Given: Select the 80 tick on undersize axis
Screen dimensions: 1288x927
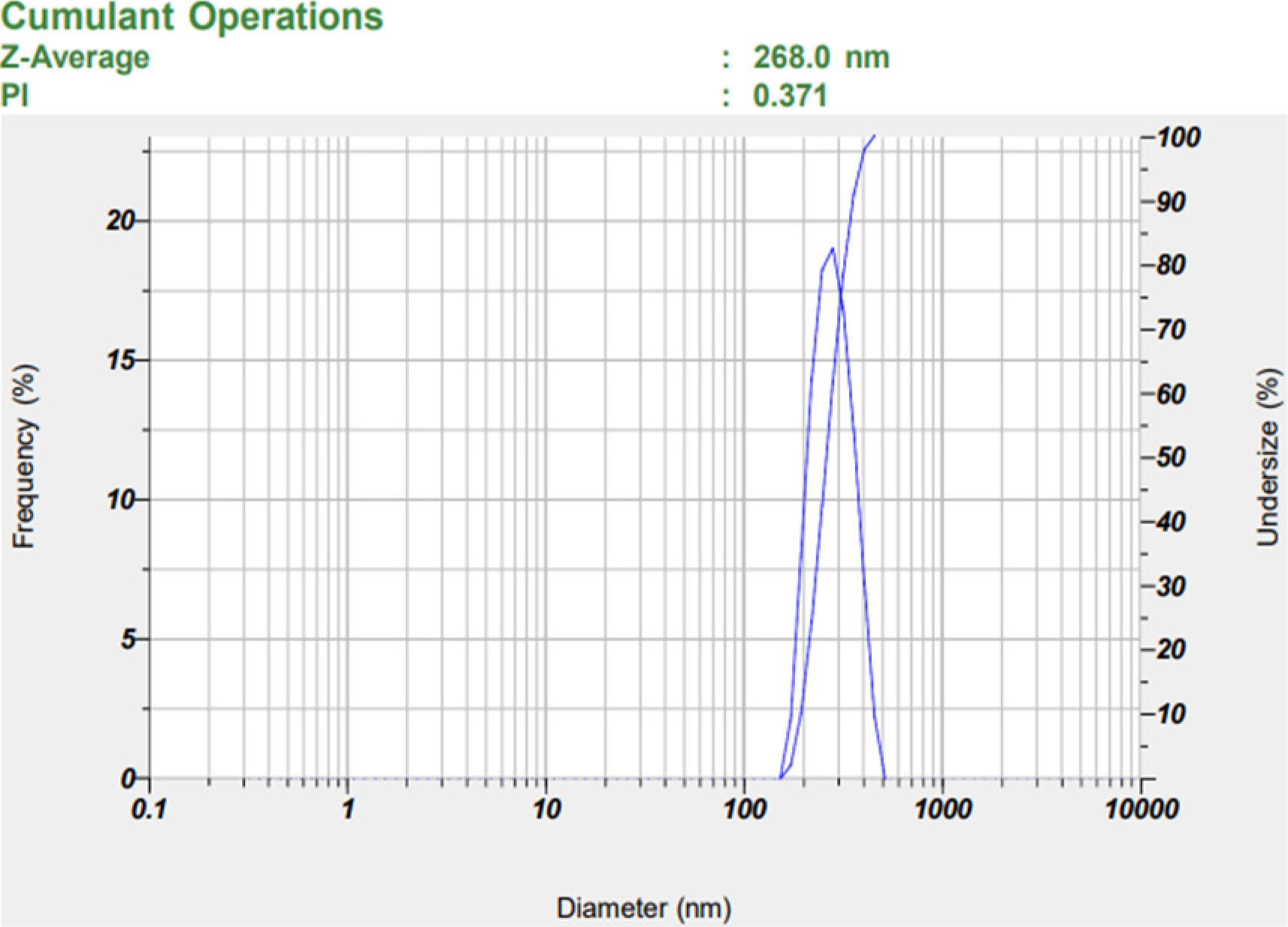Looking at the screenshot, I should [1171, 265].
